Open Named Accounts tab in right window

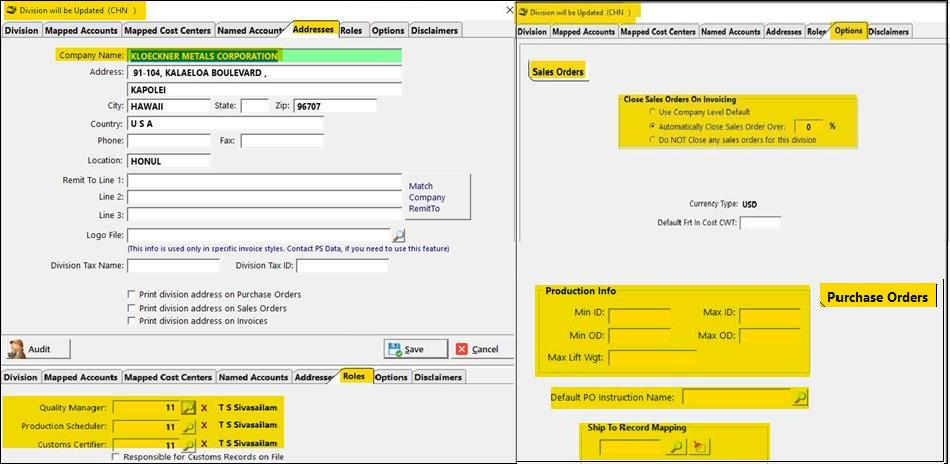click(x=731, y=31)
